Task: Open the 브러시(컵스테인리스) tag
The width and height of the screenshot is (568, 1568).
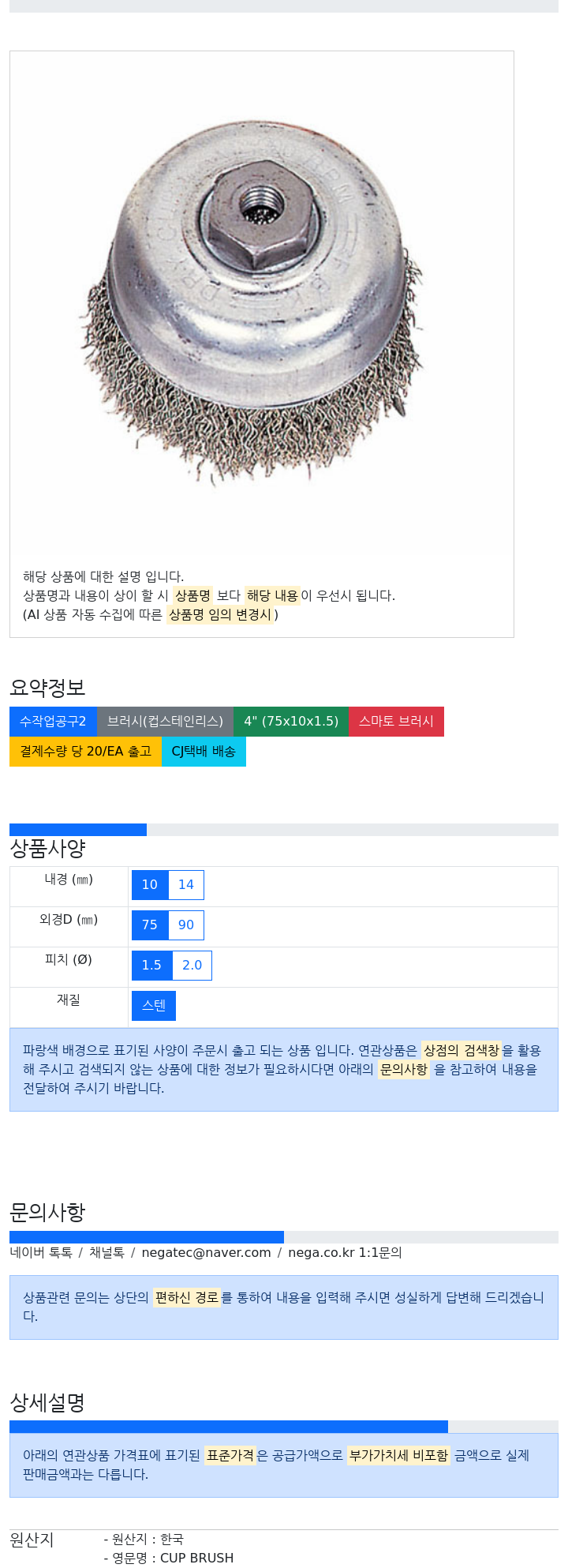Action: (x=165, y=722)
